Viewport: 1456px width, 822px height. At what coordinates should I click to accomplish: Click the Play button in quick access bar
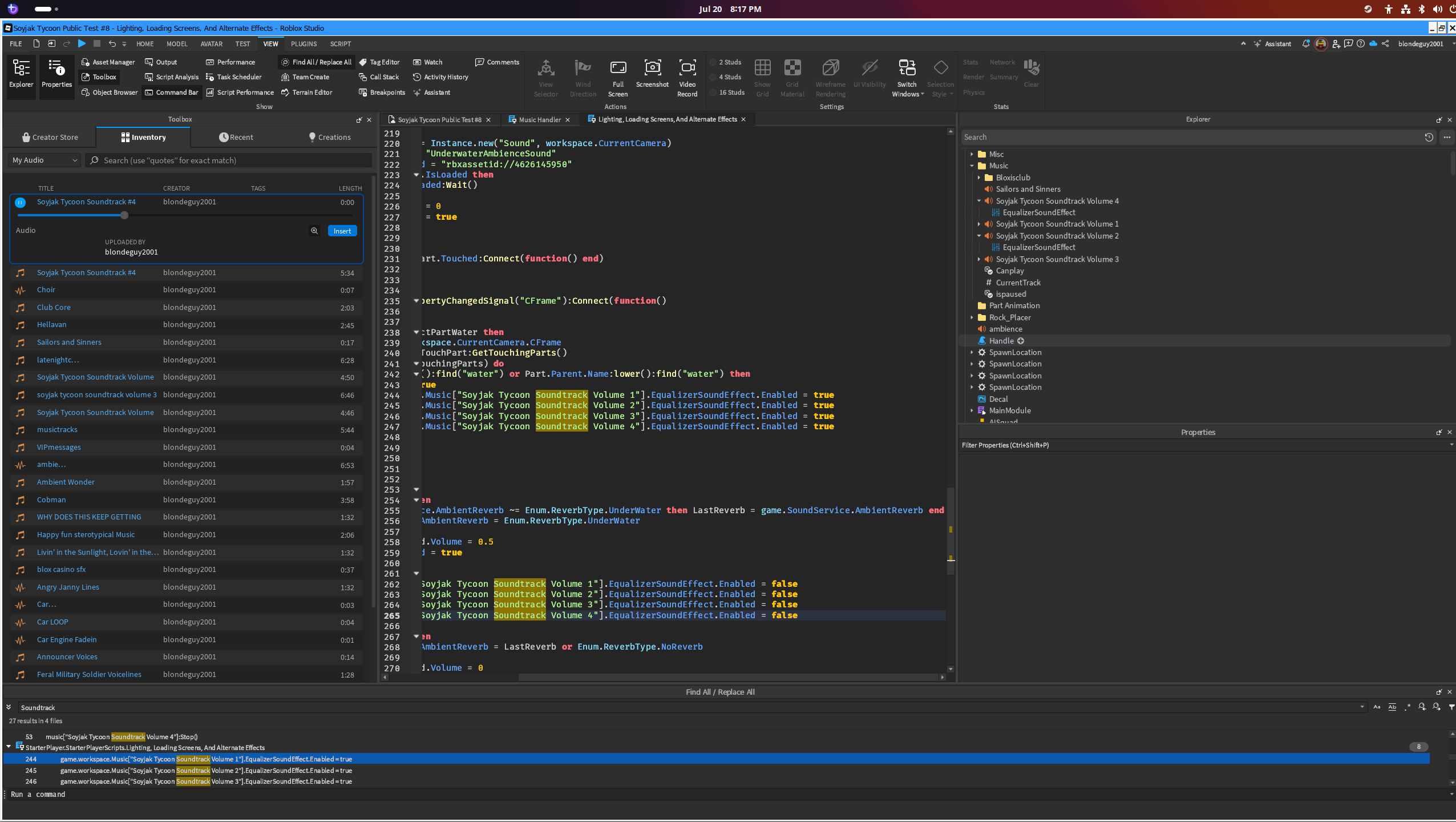tap(82, 43)
